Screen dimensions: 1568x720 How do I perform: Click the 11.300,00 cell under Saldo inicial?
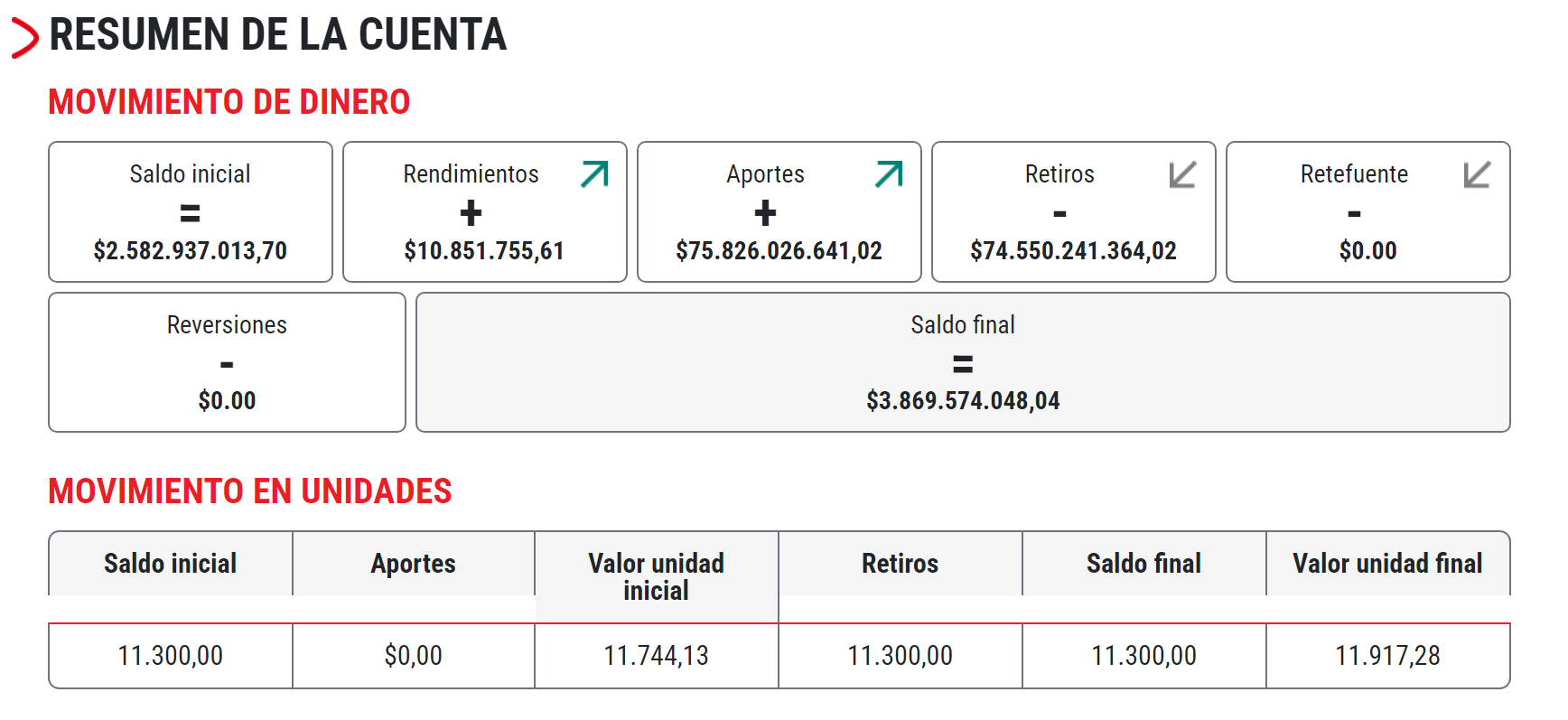click(170, 655)
